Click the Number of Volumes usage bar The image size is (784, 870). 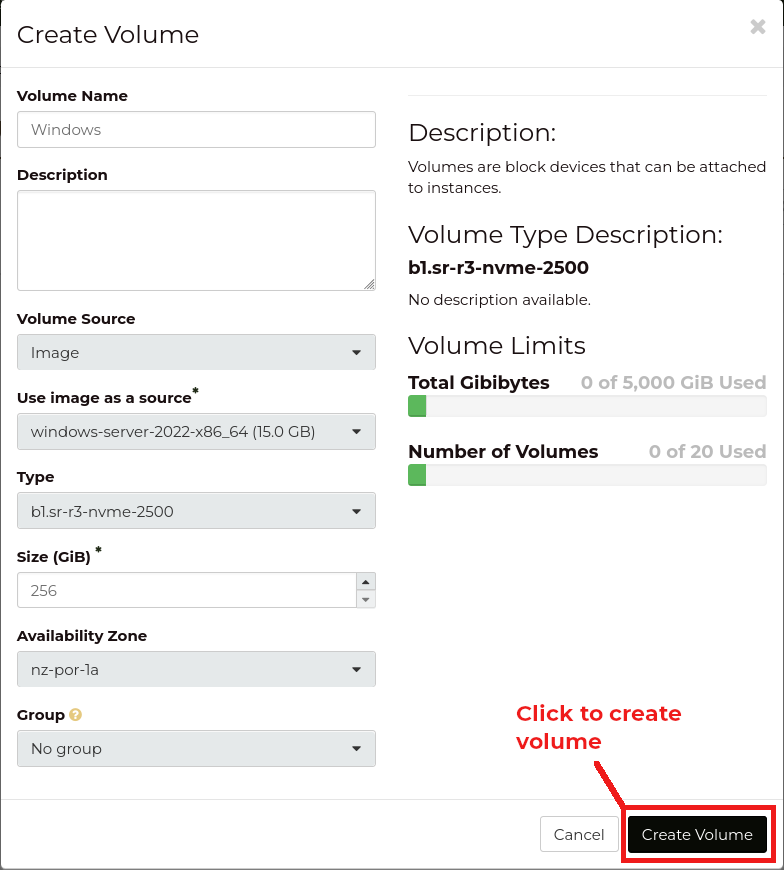pyautogui.click(x=587, y=476)
